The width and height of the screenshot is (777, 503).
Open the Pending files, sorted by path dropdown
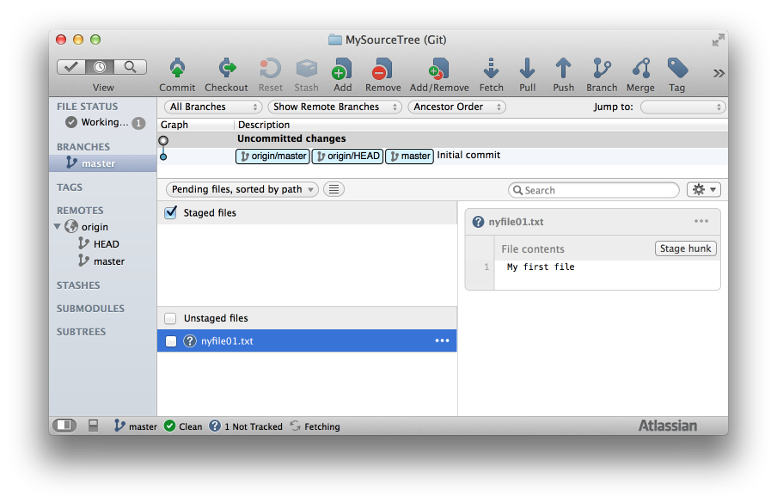click(x=242, y=189)
